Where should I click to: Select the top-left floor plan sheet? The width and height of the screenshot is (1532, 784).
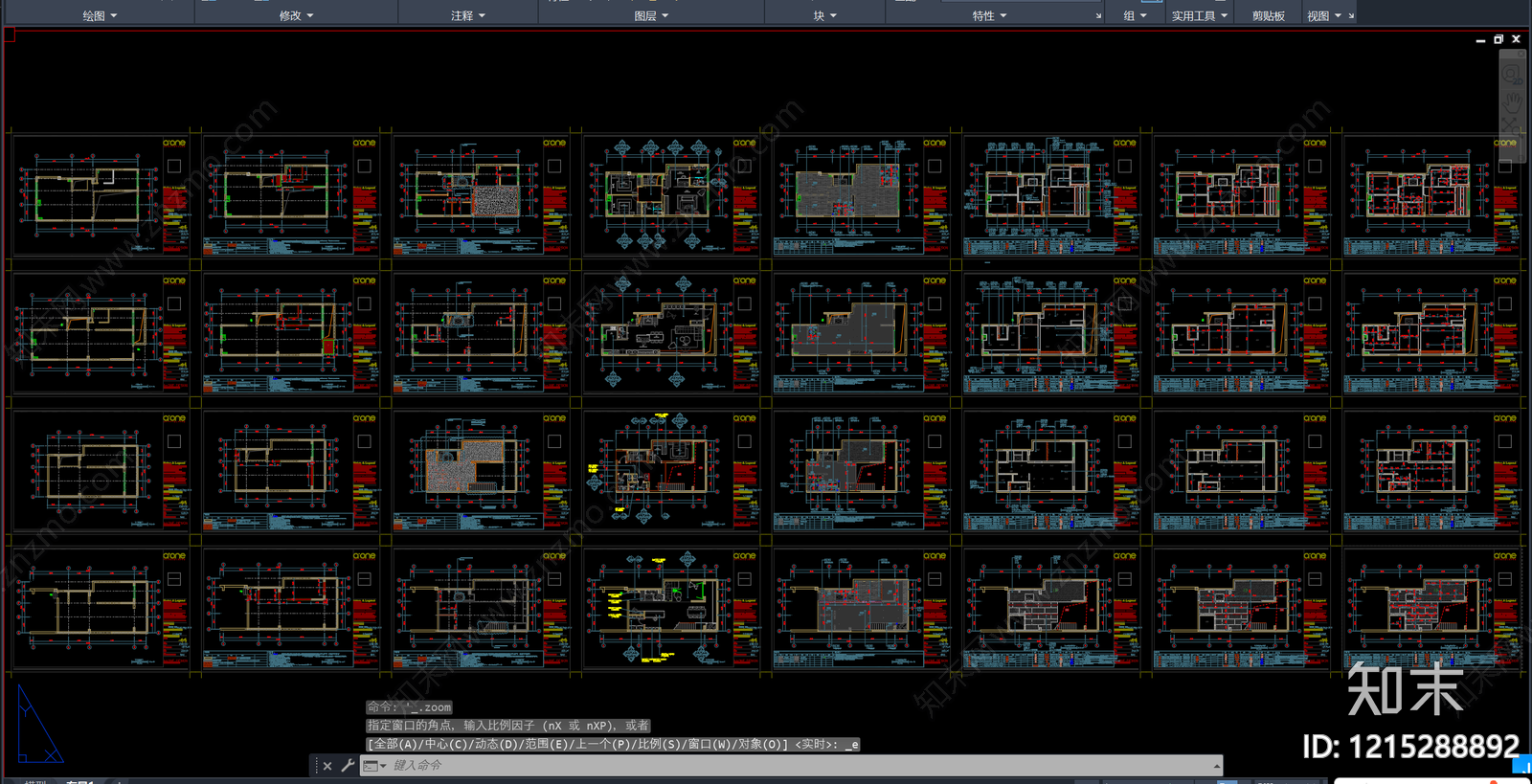coord(101,196)
